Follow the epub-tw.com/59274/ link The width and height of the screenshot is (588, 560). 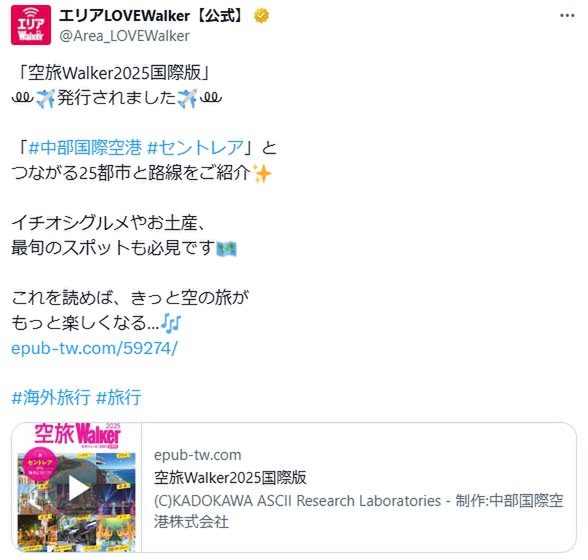[x=94, y=348]
